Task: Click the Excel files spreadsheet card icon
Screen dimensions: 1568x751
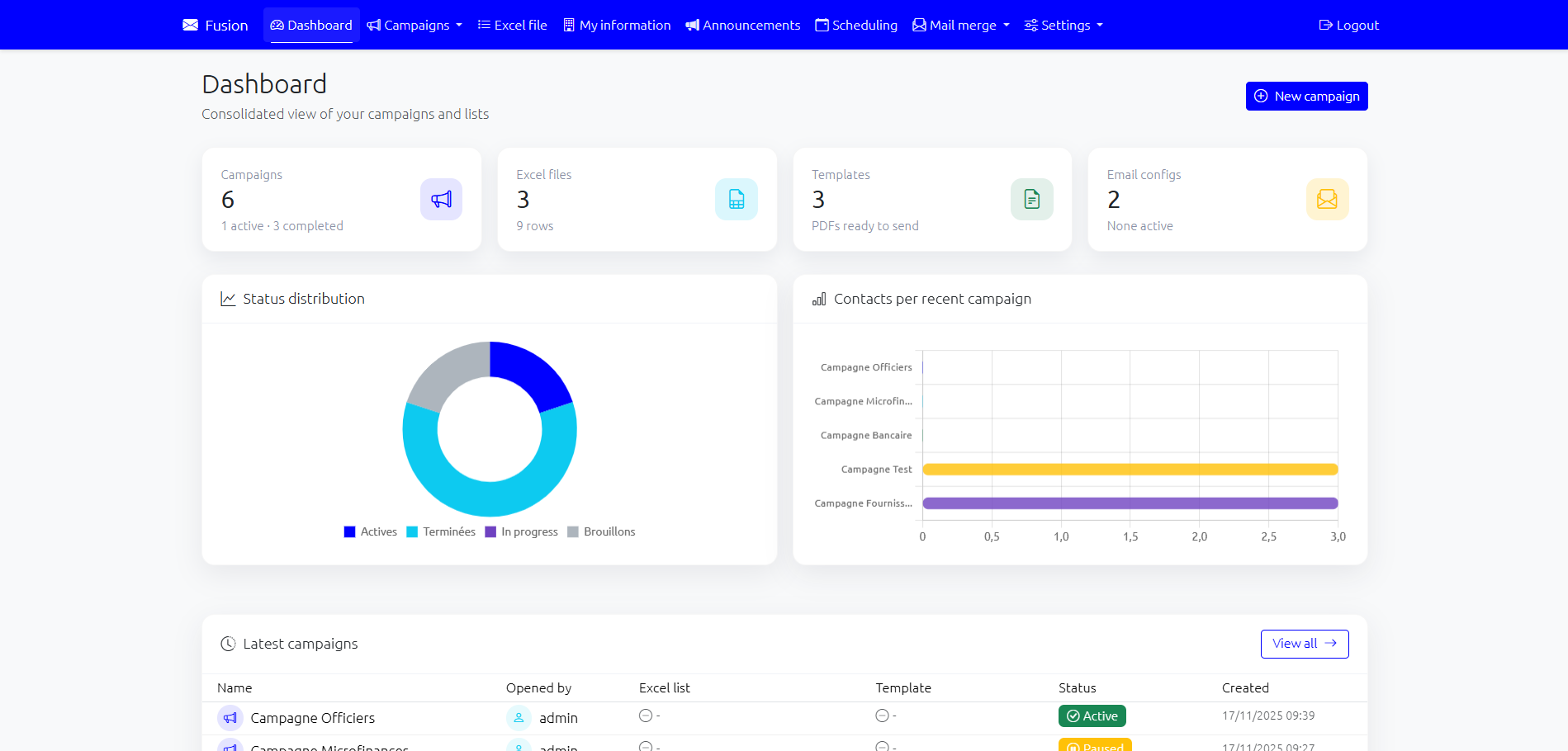Action: click(736, 200)
